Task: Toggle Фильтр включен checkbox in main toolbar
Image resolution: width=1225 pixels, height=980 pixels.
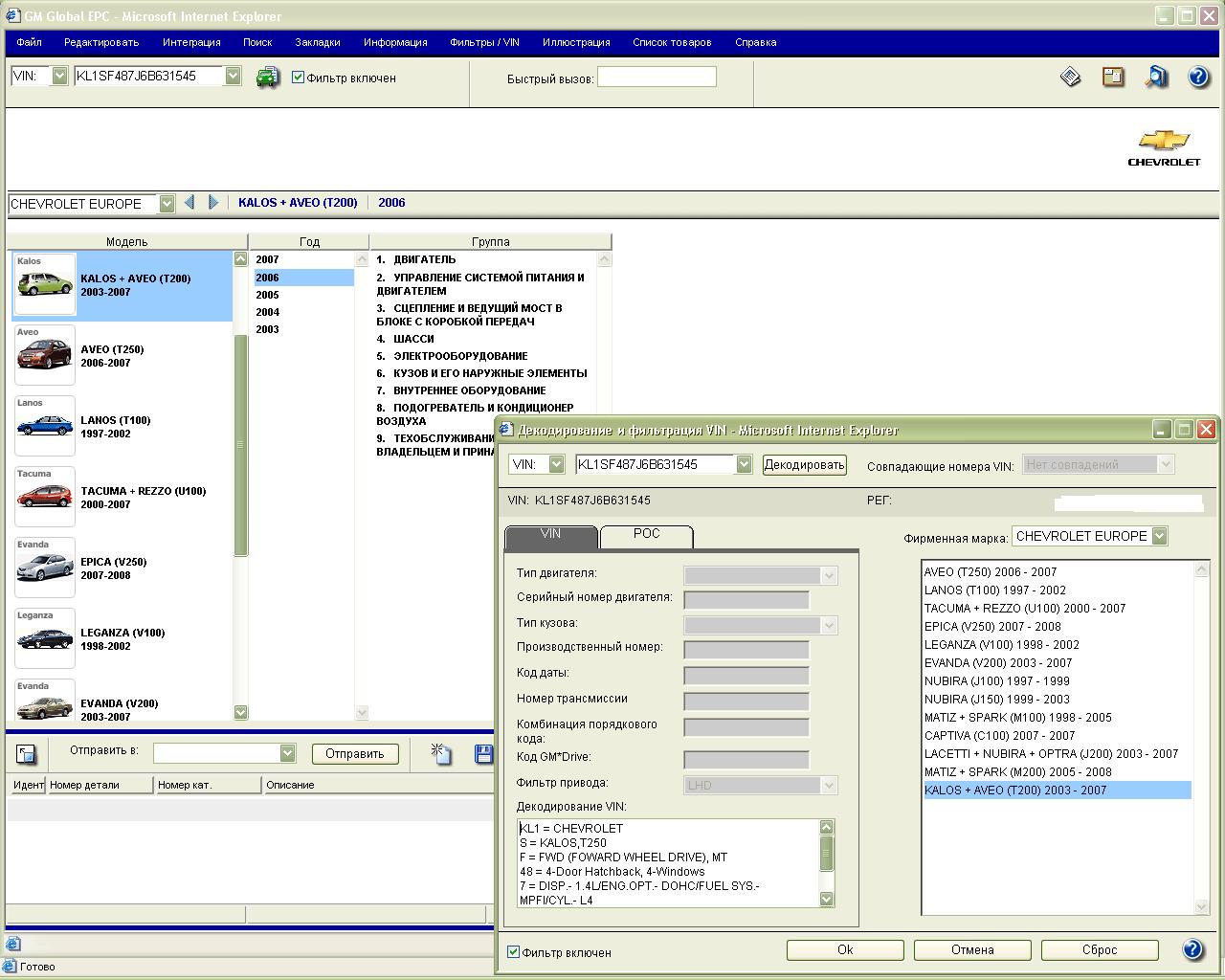Action: click(298, 78)
